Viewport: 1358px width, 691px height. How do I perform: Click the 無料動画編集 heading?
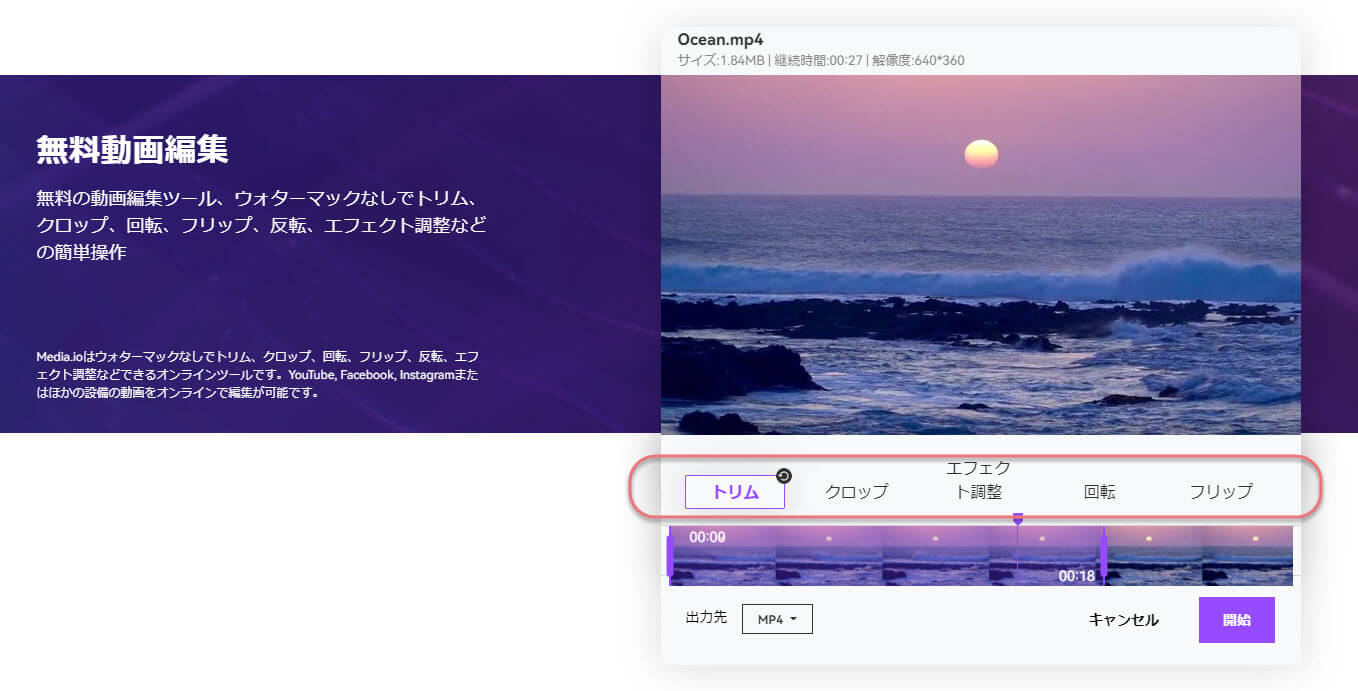point(132,150)
